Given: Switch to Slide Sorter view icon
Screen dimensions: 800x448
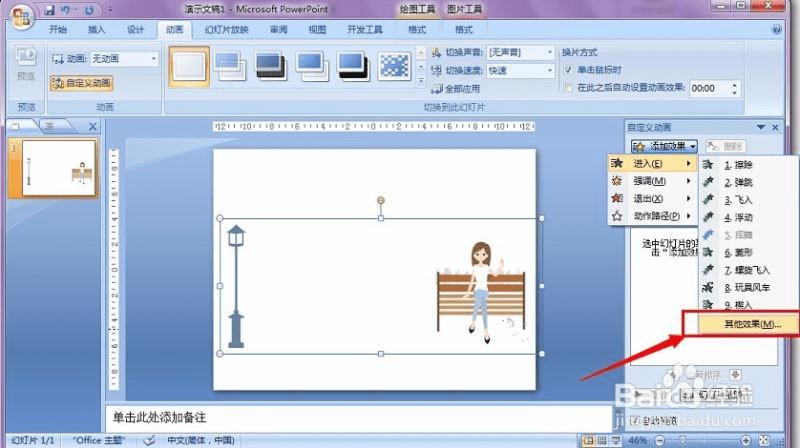Looking at the screenshot, I should 602,440.
